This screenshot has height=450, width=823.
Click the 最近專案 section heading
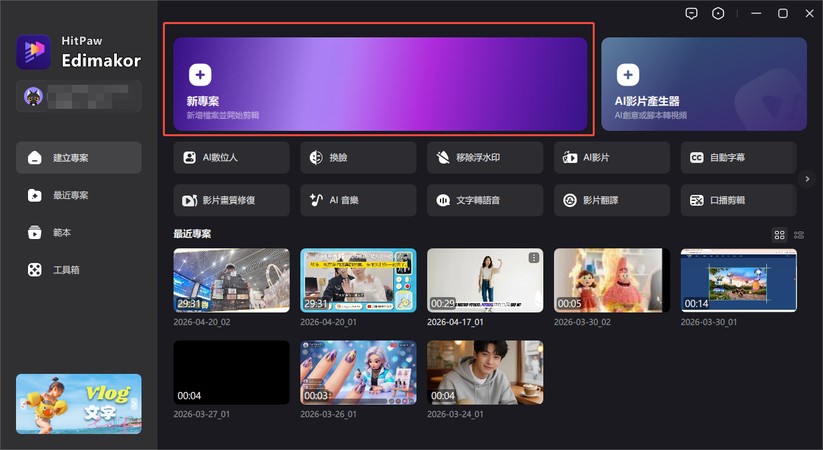tap(192, 234)
